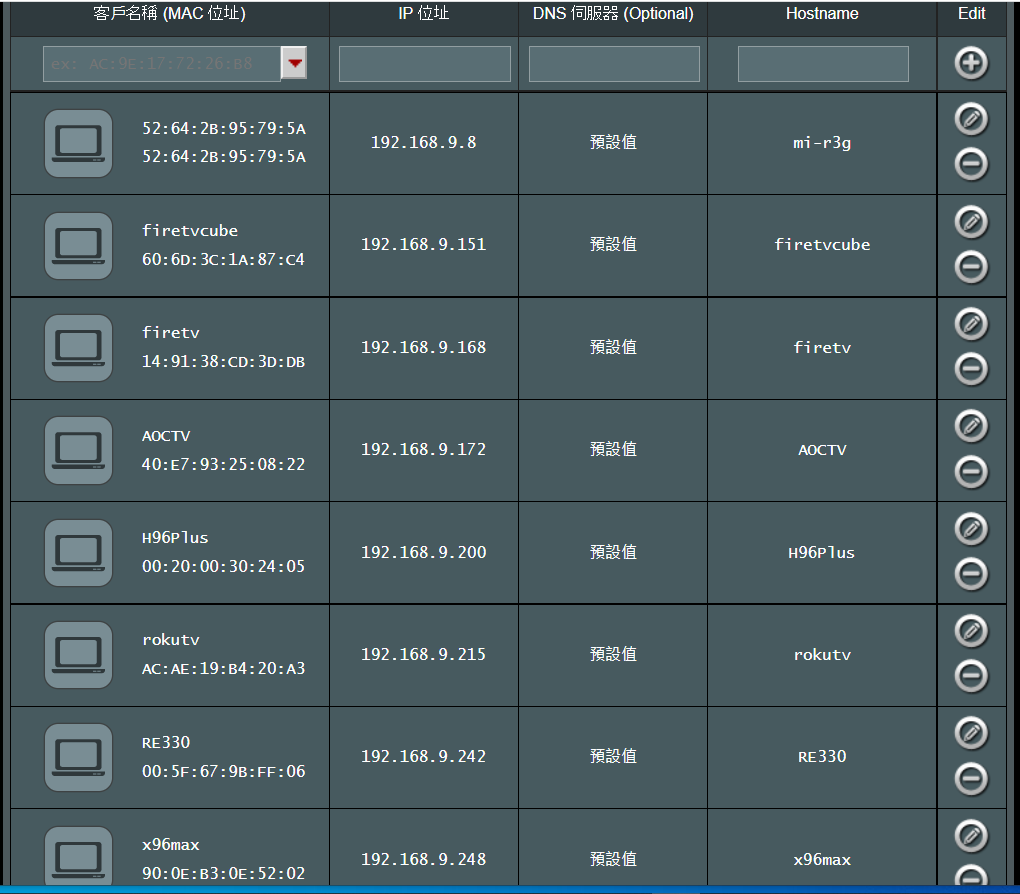
Task: Edit the firetv 192.168.9.168 entry
Action: 971,324
